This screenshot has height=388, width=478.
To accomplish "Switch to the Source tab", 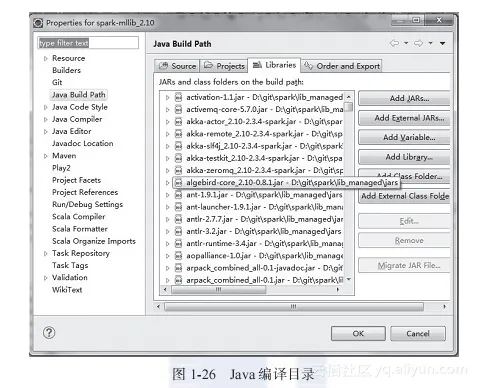I will (177, 66).
